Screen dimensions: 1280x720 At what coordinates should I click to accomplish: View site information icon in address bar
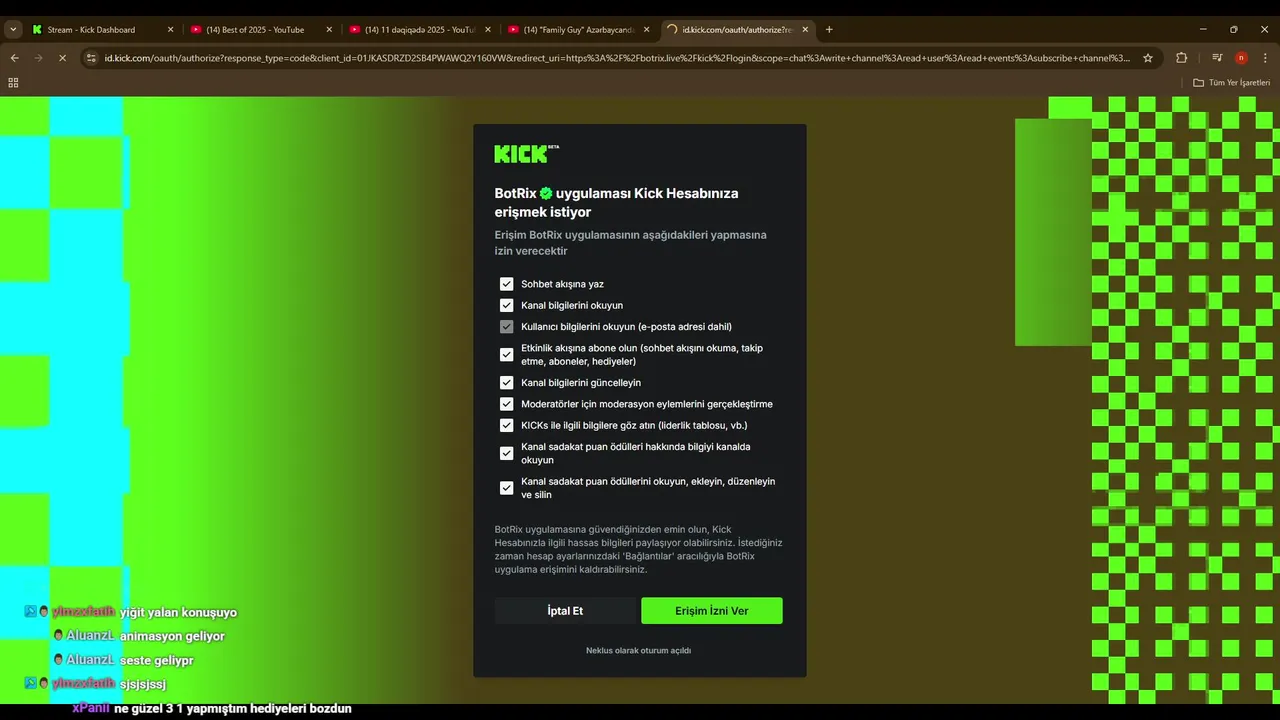tap(92, 58)
